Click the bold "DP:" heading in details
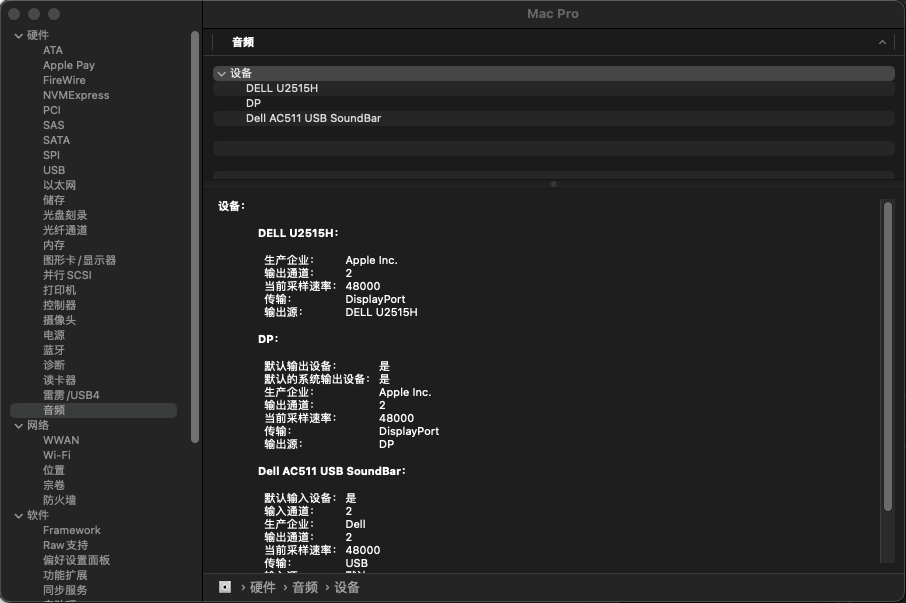The width and height of the screenshot is (906, 603). (x=268, y=339)
